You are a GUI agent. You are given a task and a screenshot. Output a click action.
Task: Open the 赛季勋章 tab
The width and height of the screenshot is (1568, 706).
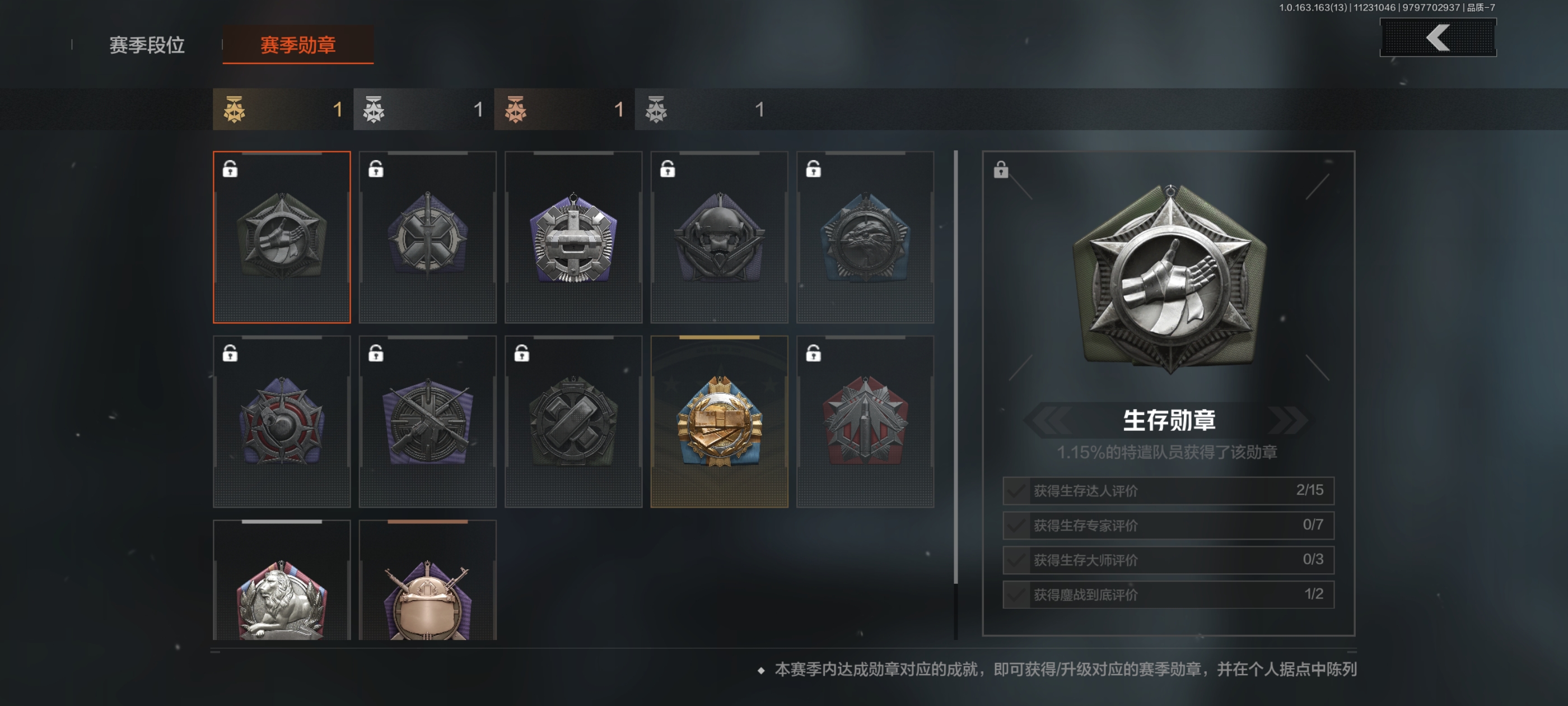pyautogui.click(x=298, y=44)
